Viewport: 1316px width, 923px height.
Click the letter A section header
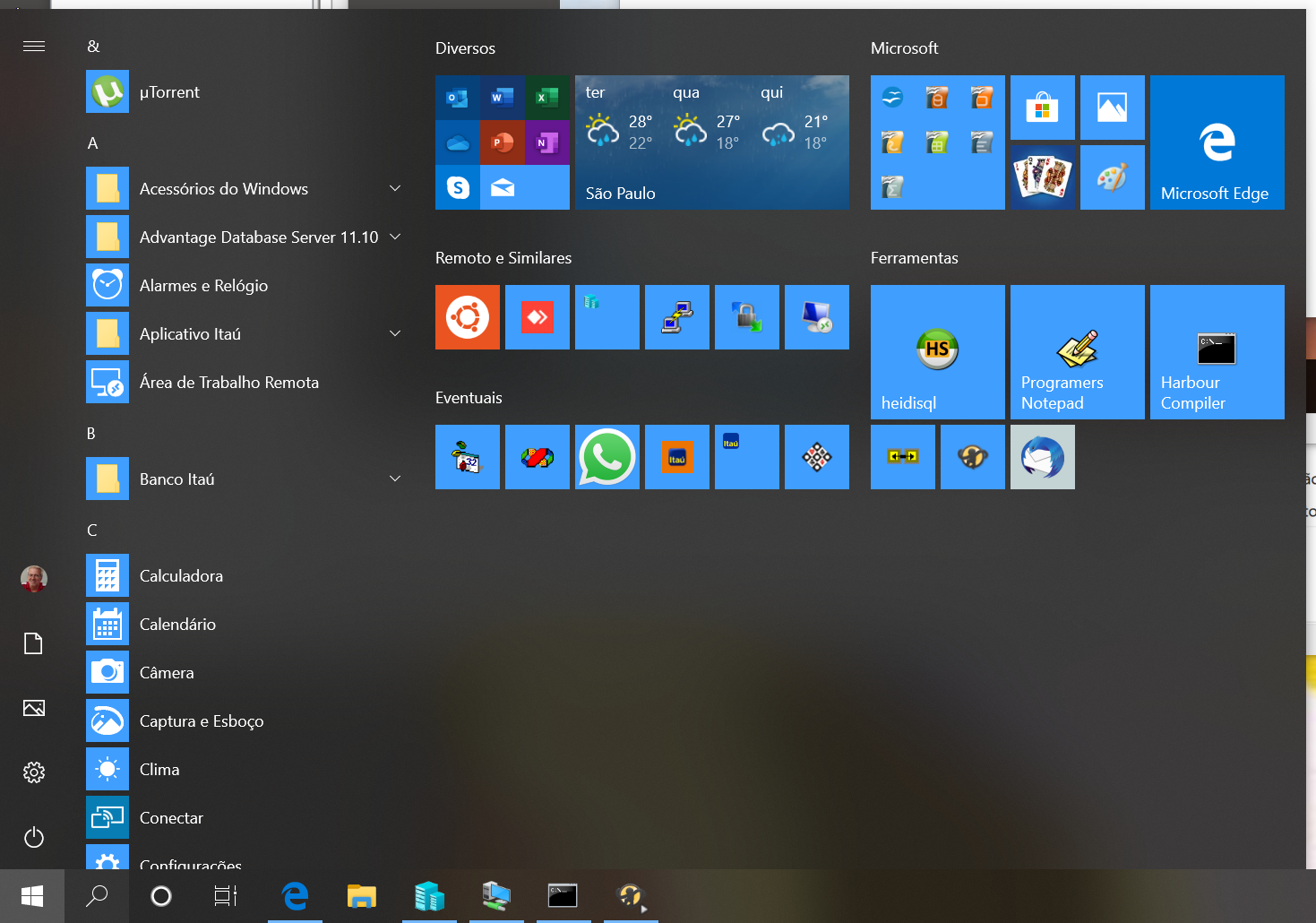click(x=92, y=143)
